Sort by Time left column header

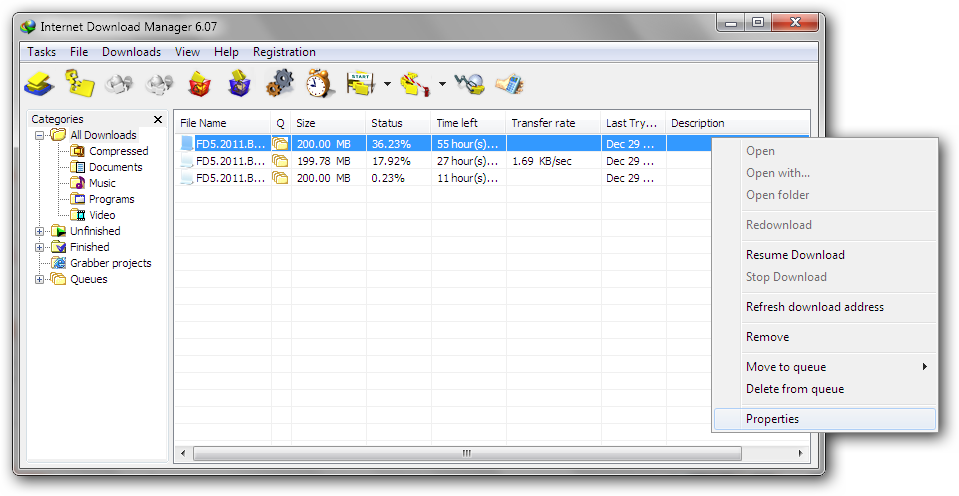tap(468, 123)
